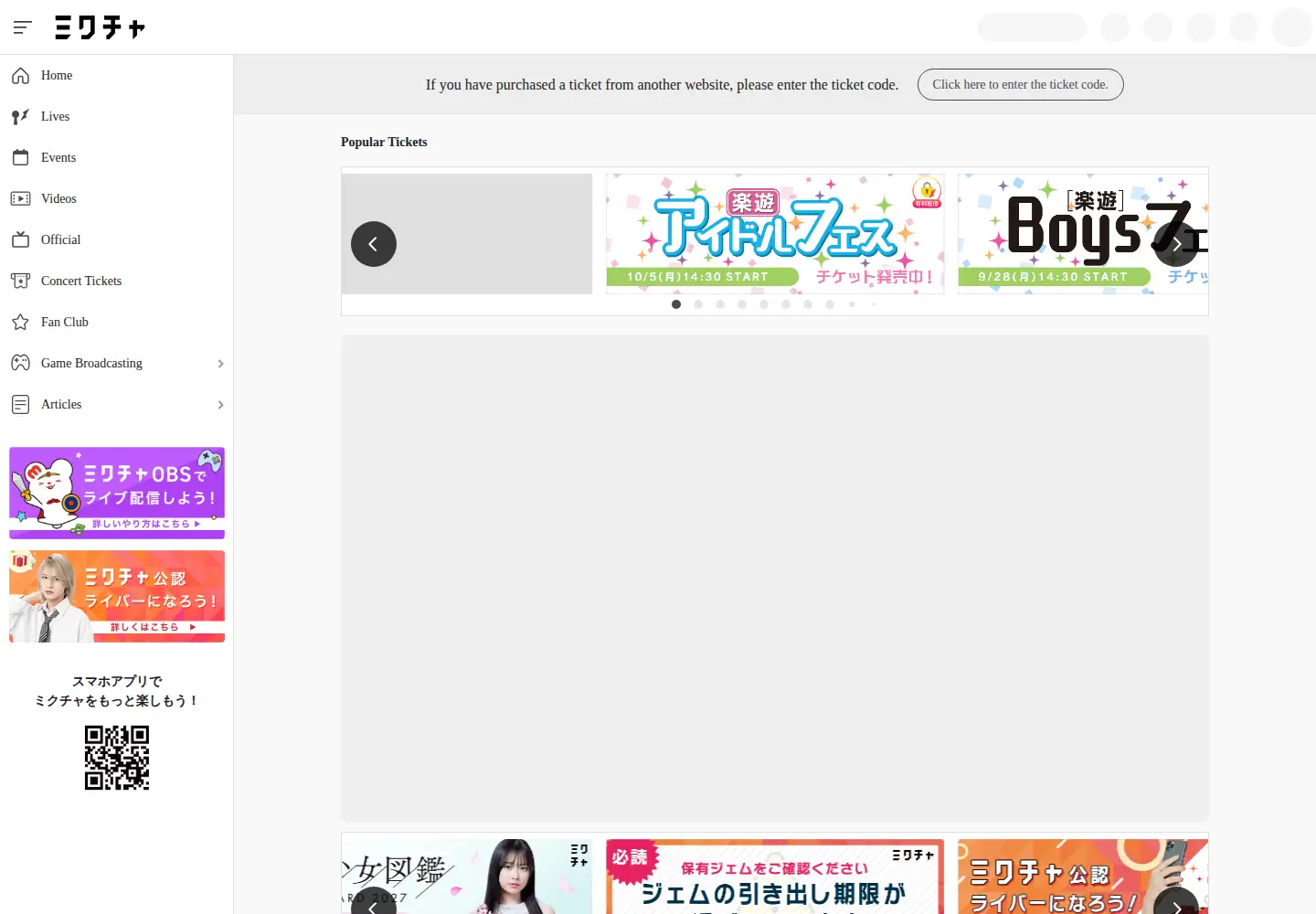Select the third carousel pagination dot
This screenshot has height=914, width=1316.
[720, 304]
